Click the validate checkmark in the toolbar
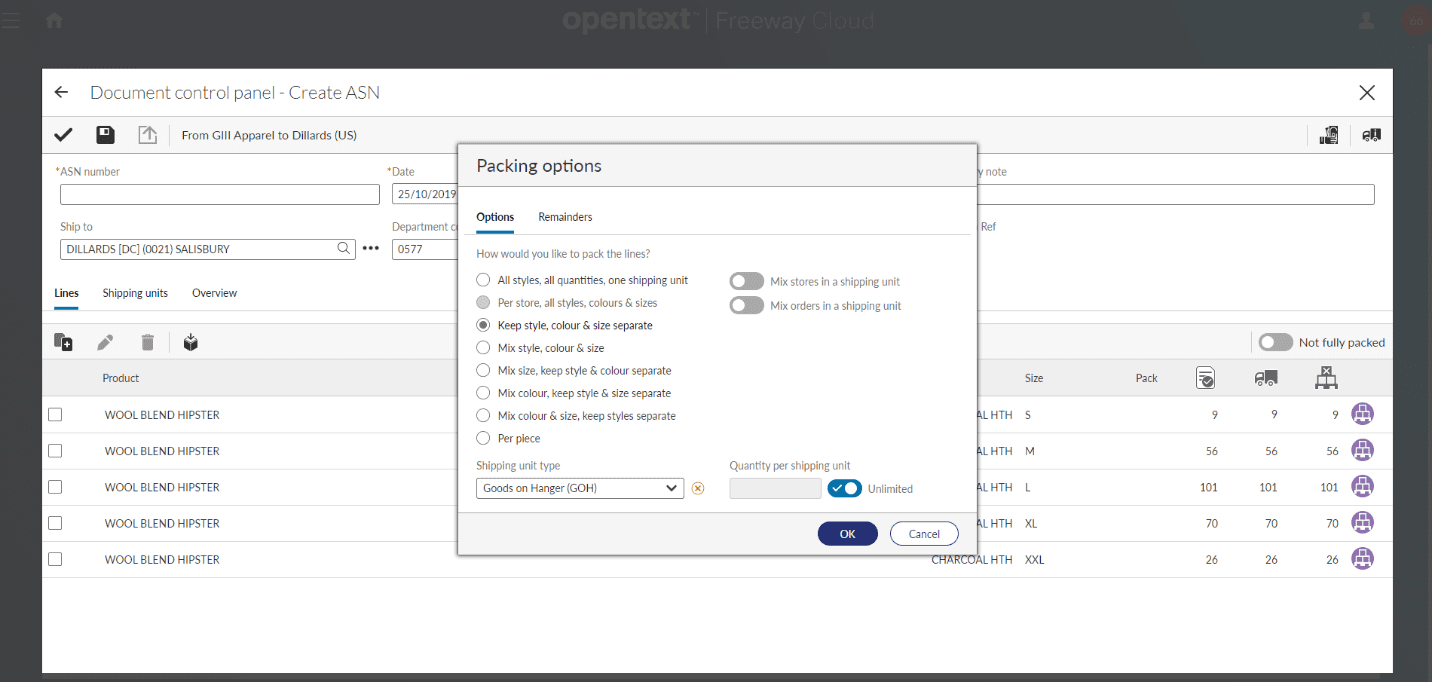Screen dimensions: 1432x682 click(x=62, y=134)
